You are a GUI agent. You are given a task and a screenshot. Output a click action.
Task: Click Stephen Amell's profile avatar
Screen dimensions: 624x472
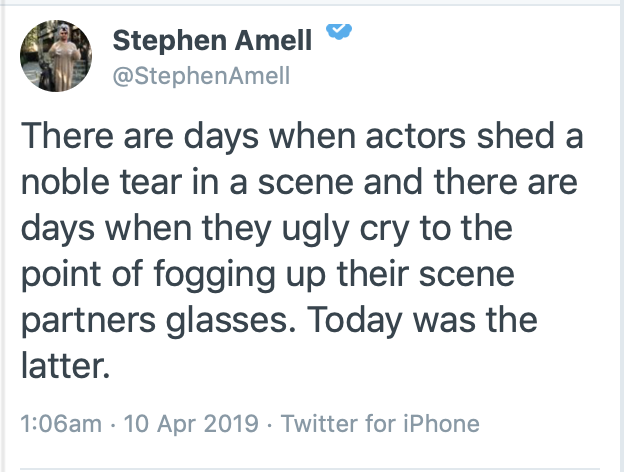(x=59, y=57)
